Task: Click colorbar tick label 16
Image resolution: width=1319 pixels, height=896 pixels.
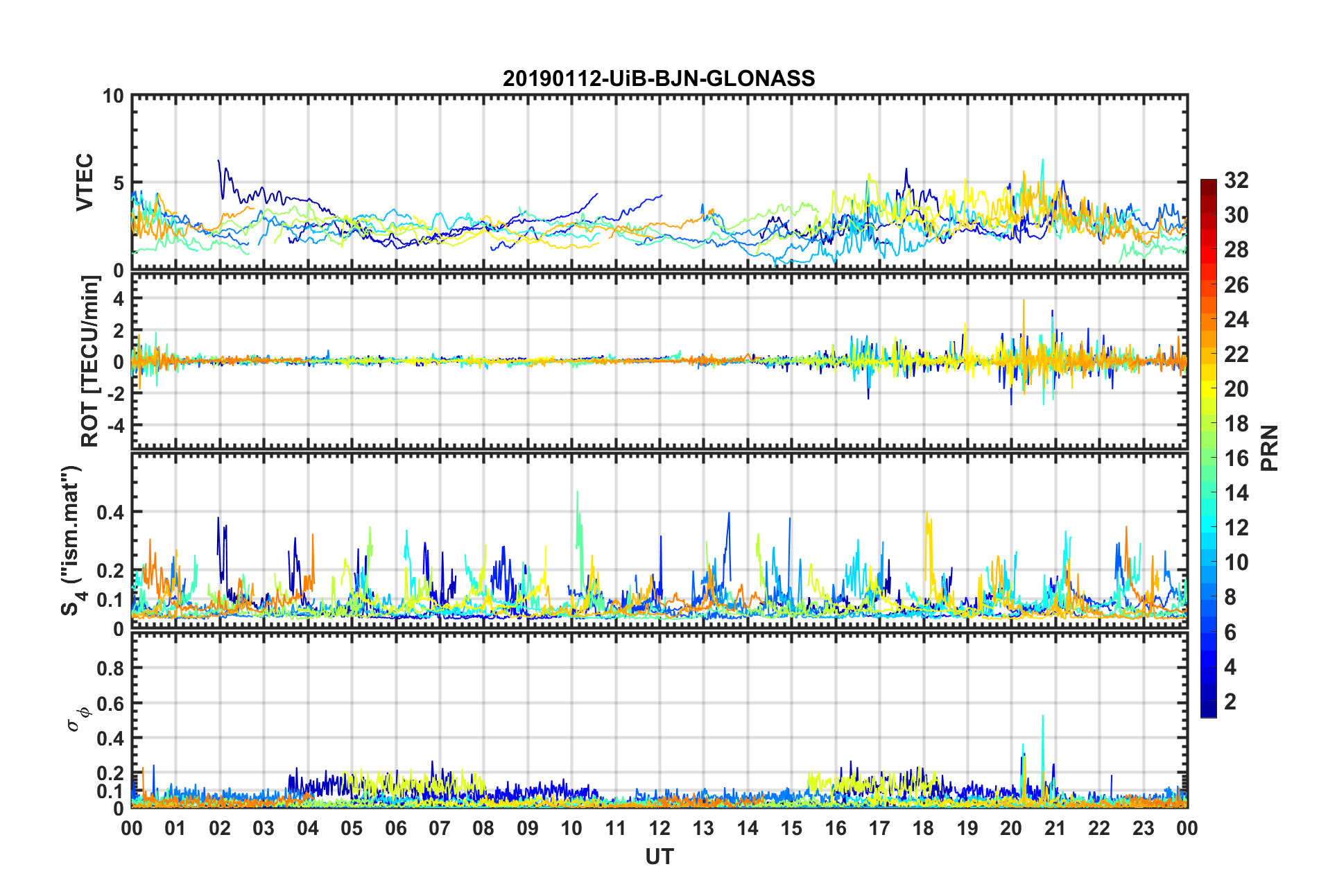Action: pos(1236,458)
